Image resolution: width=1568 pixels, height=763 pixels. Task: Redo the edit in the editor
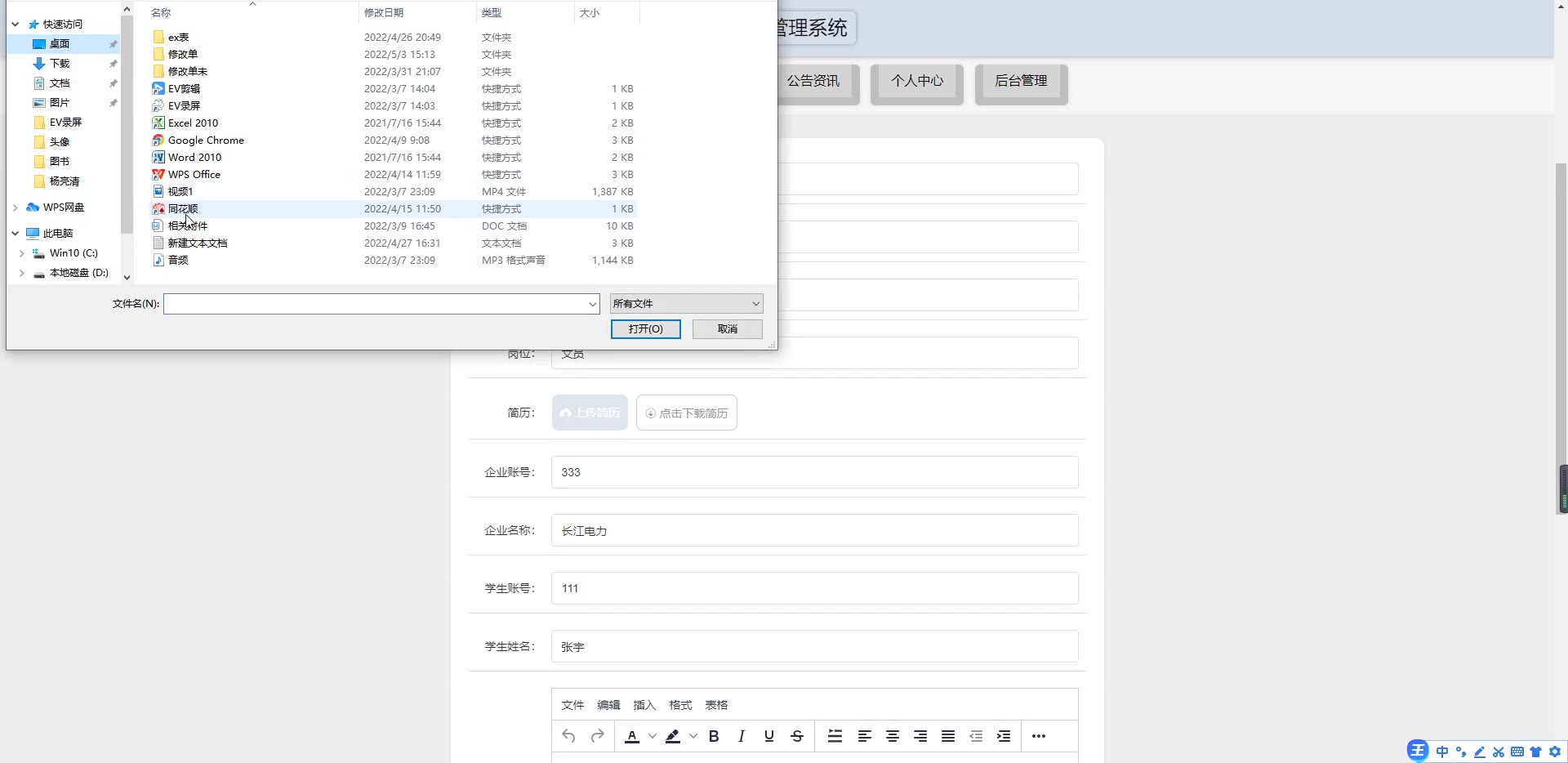click(598, 736)
